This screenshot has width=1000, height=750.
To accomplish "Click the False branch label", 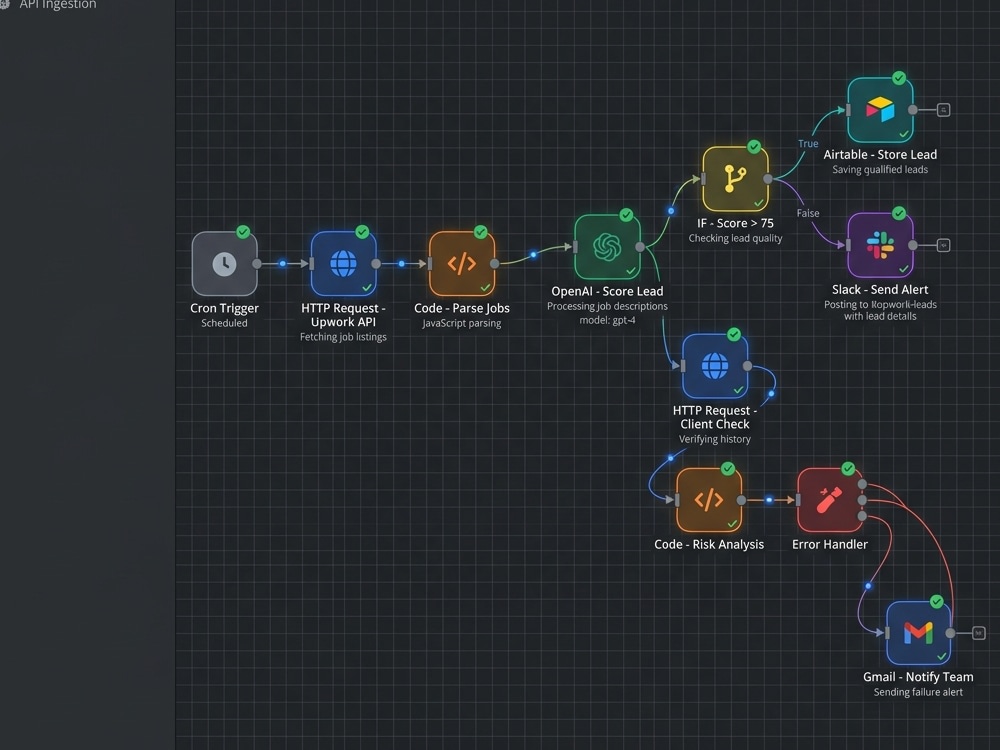I will click(x=807, y=213).
